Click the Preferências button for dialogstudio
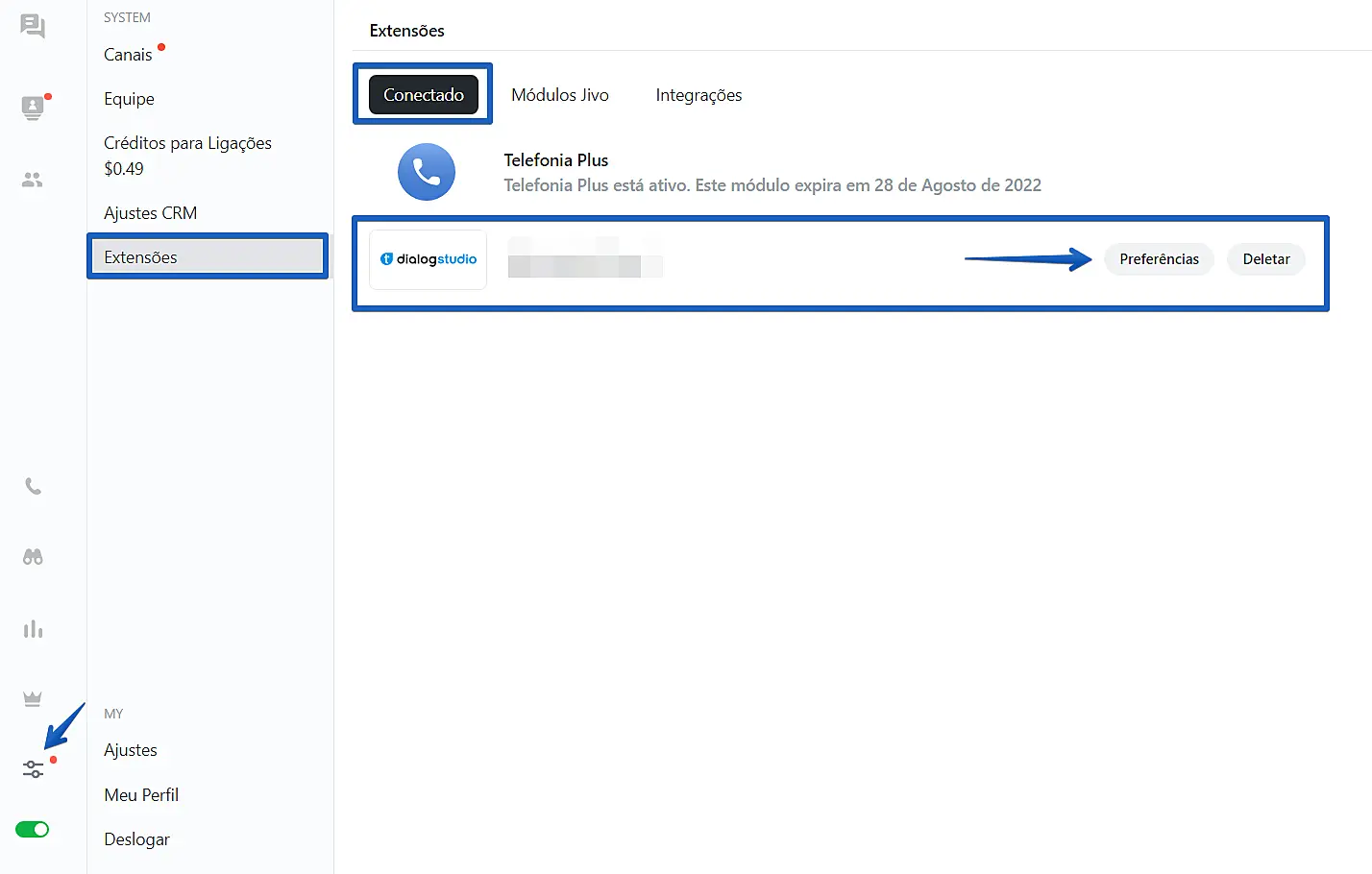The width and height of the screenshot is (1372, 874). [x=1159, y=259]
